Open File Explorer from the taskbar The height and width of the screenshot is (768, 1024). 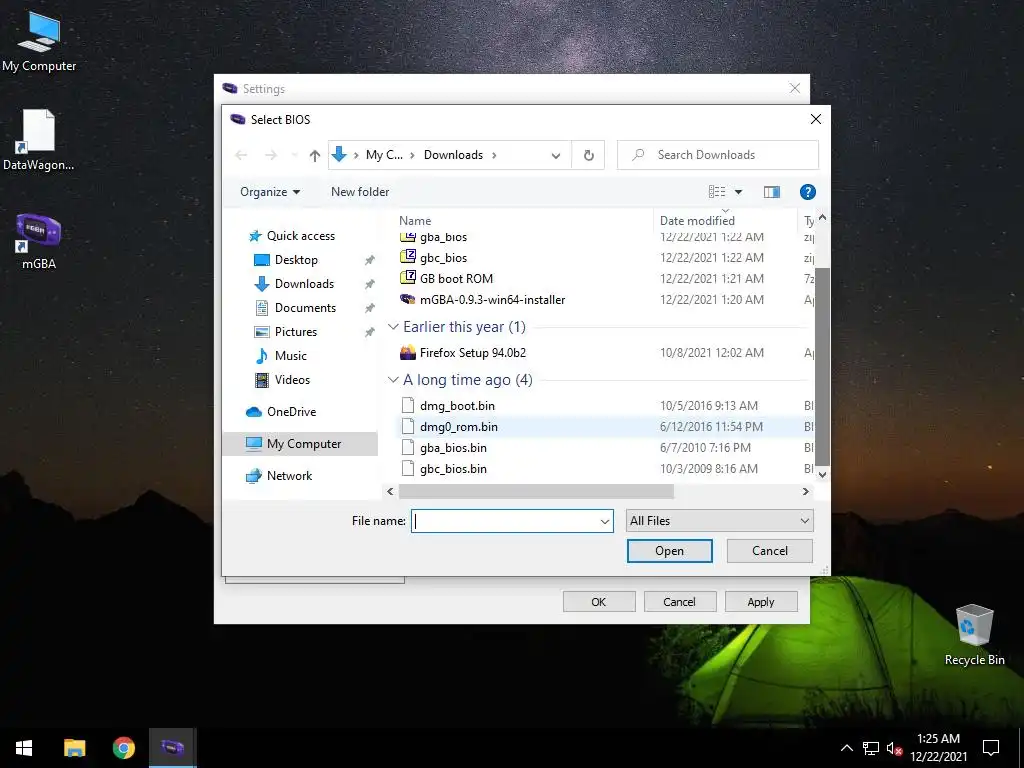click(x=74, y=748)
